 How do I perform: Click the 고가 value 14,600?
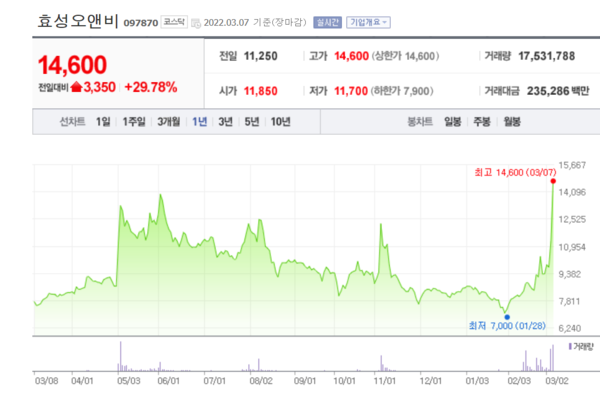coord(351,56)
